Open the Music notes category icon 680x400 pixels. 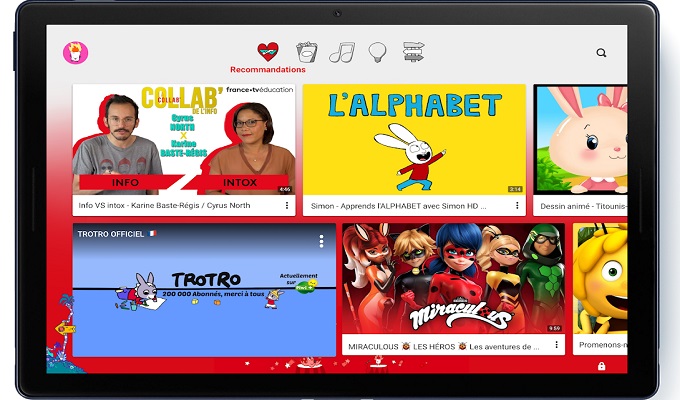[x=342, y=52]
